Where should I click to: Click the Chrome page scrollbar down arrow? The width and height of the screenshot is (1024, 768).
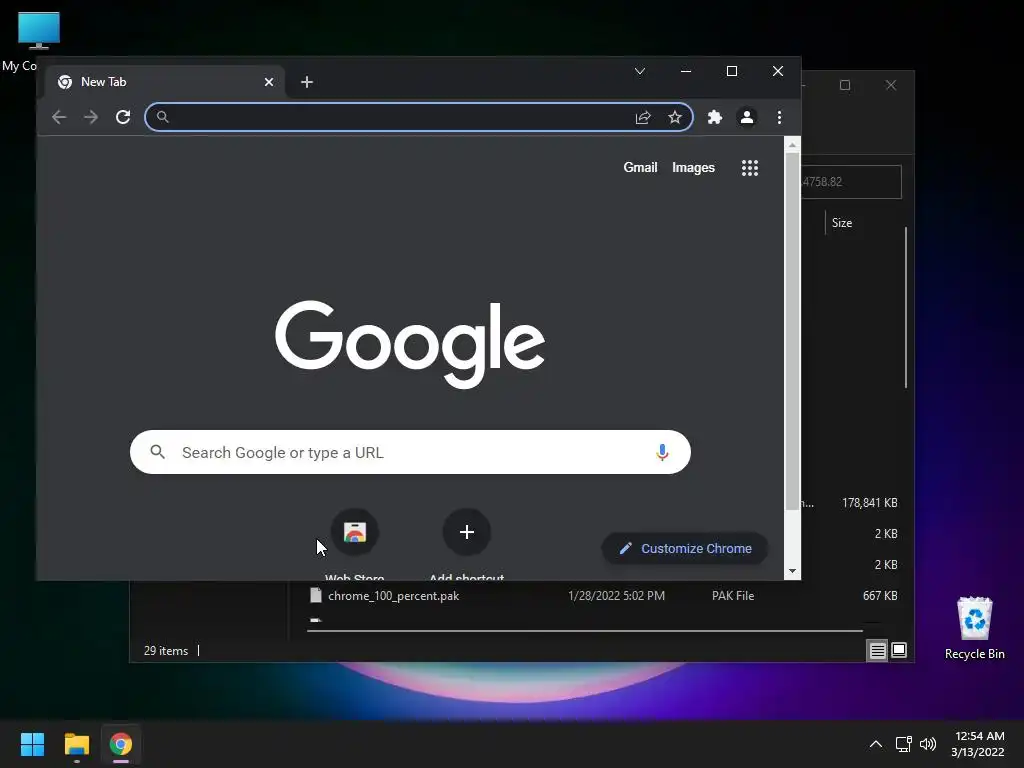[x=792, y=571]
